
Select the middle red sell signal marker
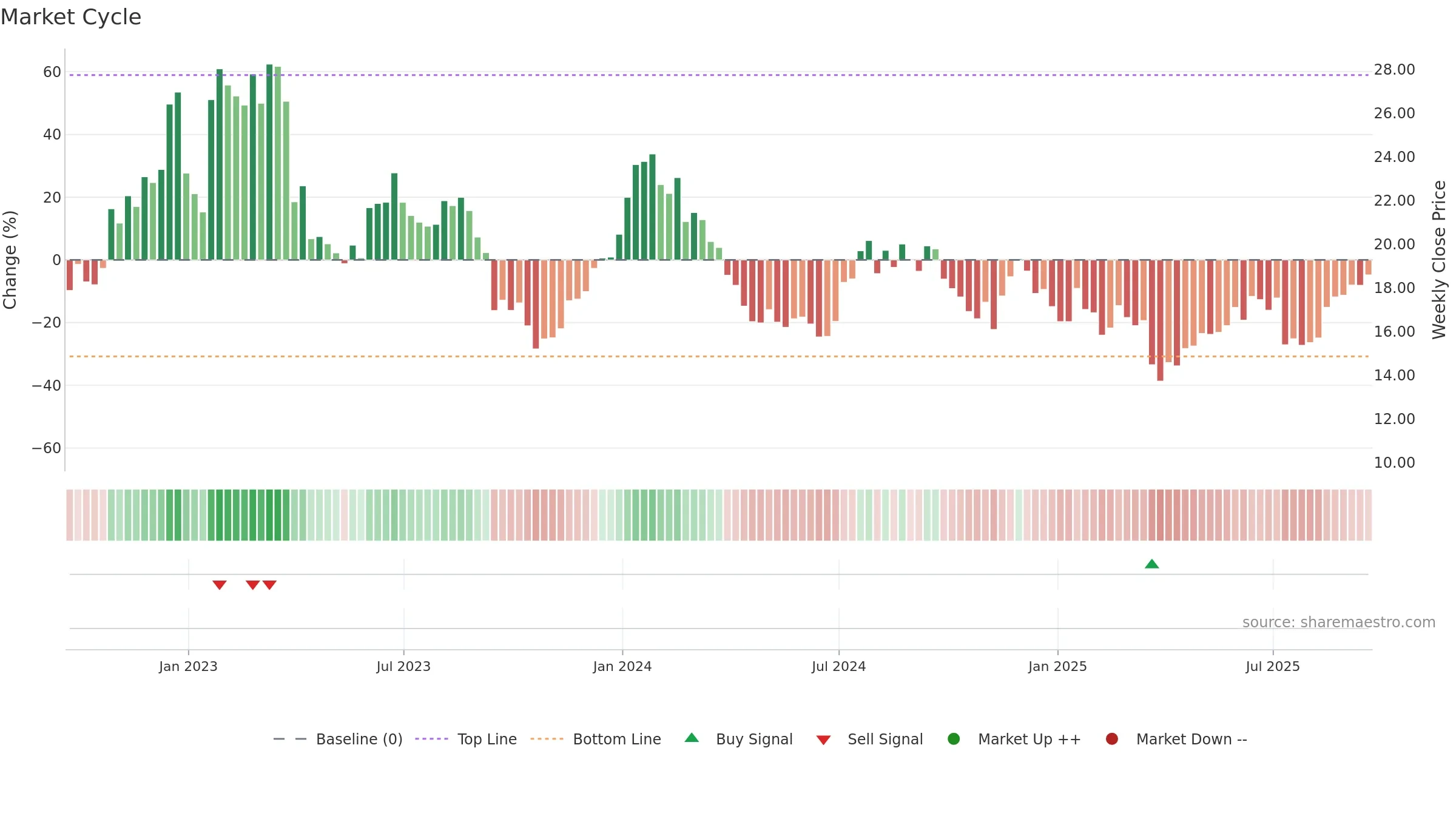click(253, 585)
